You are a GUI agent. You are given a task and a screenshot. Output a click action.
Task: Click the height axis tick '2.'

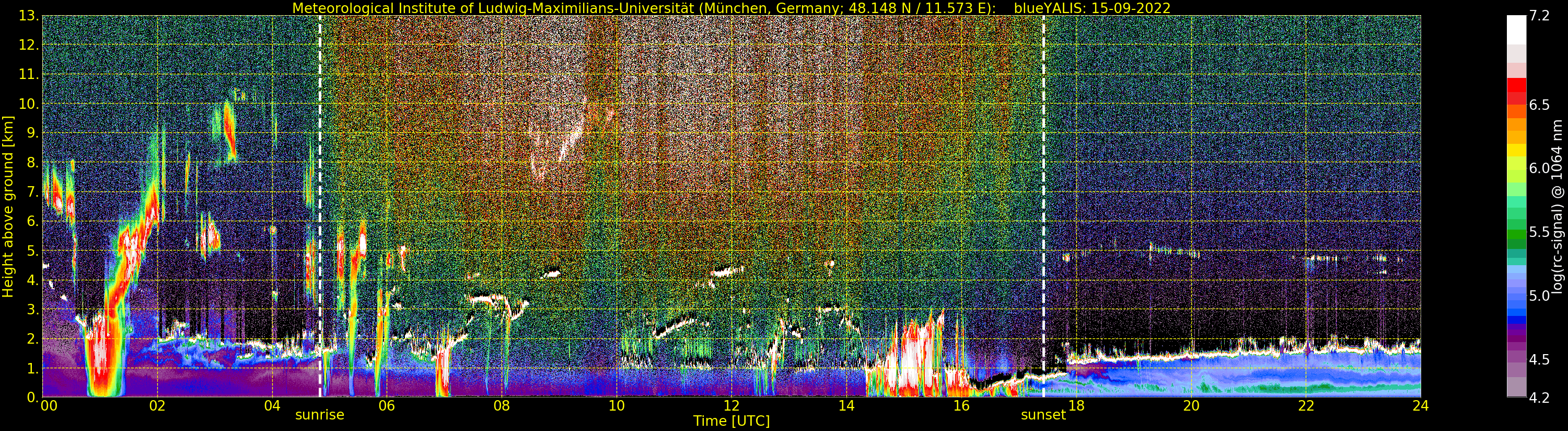pyautogui.click(x=32, y=339)
